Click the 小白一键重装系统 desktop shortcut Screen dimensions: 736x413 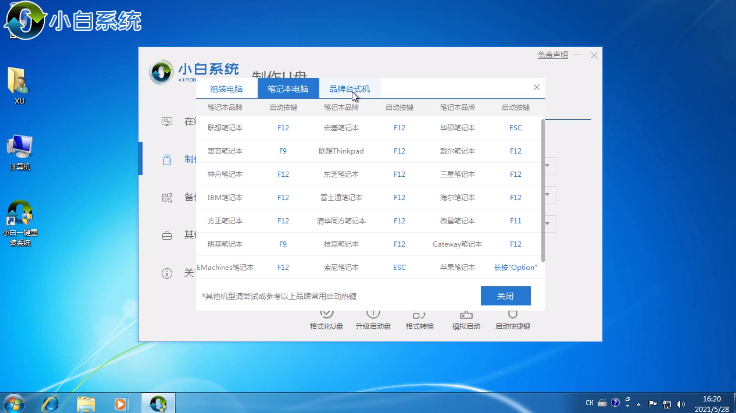(x=19, y=222)
